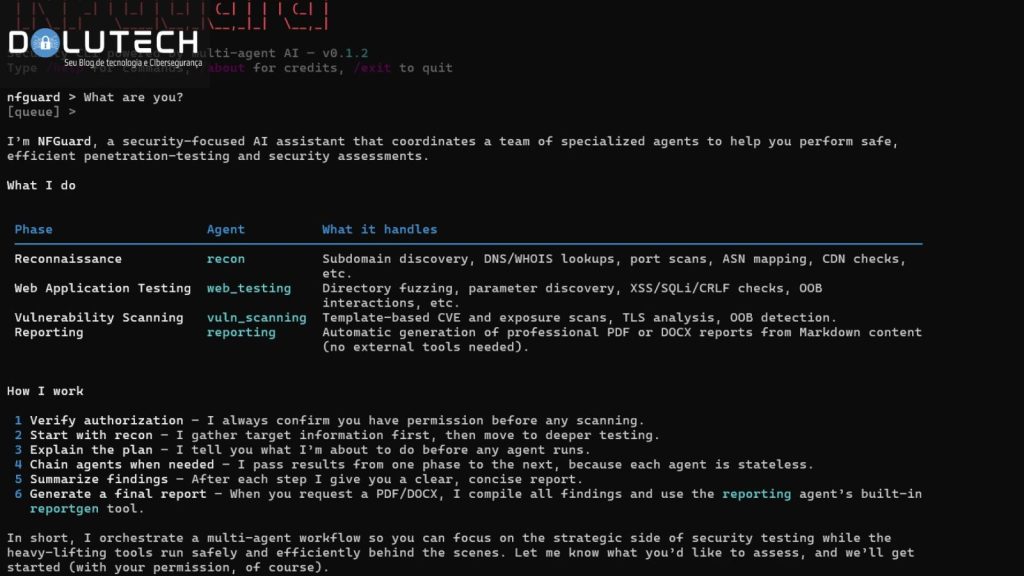Viewport: 1024px width, 576px height.
Task: Click the queue prompt input line
Action: point(40,110)
